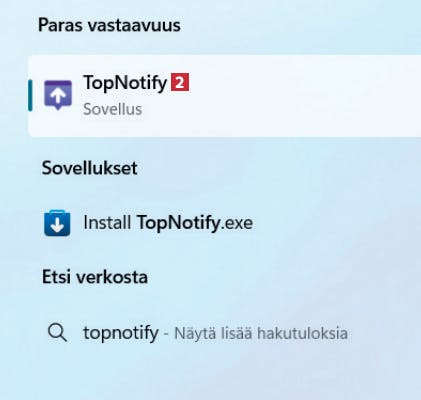Image resolution: width=421 pixels, height=400 pixels.
Task: Click the Paras vastaavuus heading
Action: point(109,25)
